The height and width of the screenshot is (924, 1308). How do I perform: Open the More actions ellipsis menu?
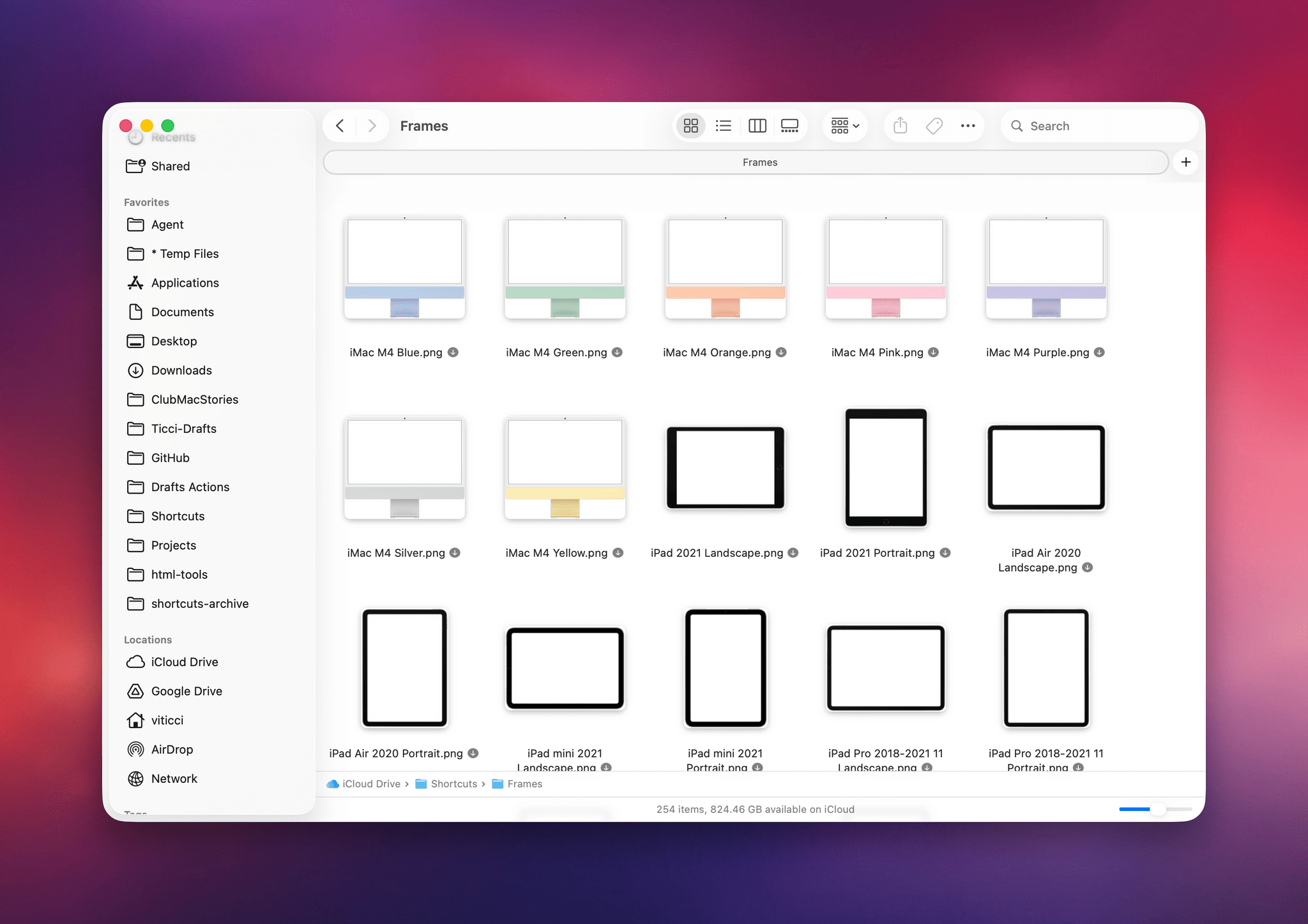coord(968,126)
